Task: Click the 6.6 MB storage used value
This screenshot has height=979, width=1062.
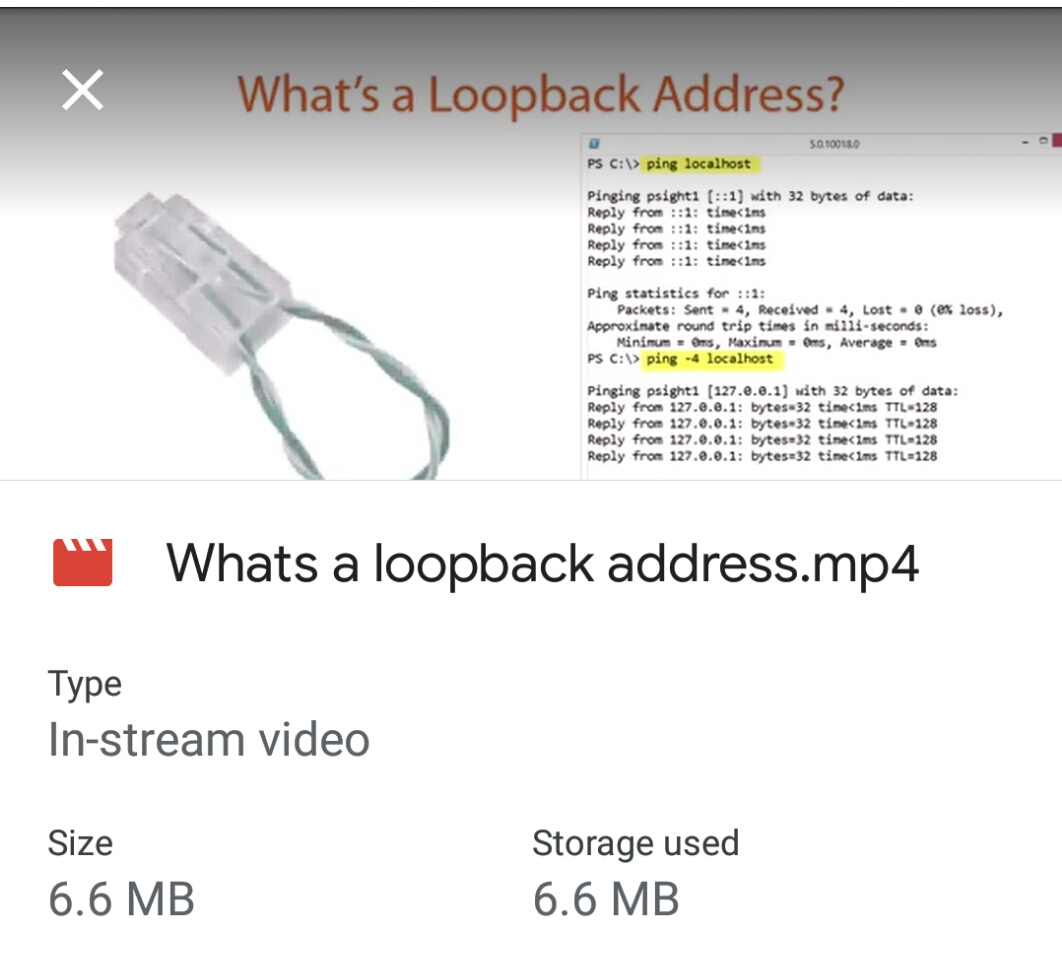Action: coord(606,899)
